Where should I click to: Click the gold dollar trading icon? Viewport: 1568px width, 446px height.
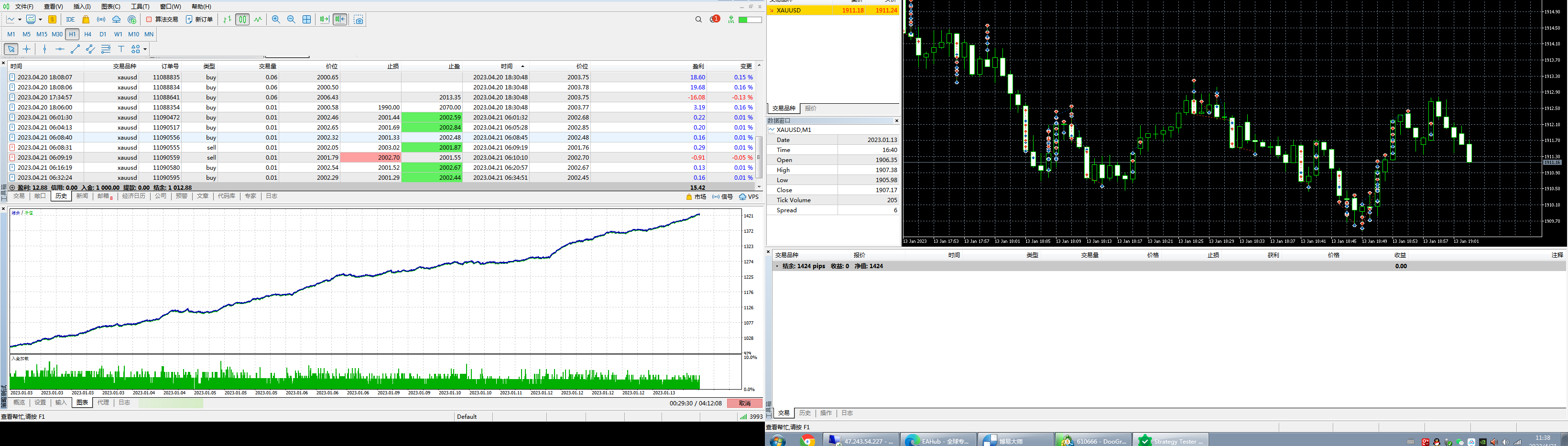(53, 20)
